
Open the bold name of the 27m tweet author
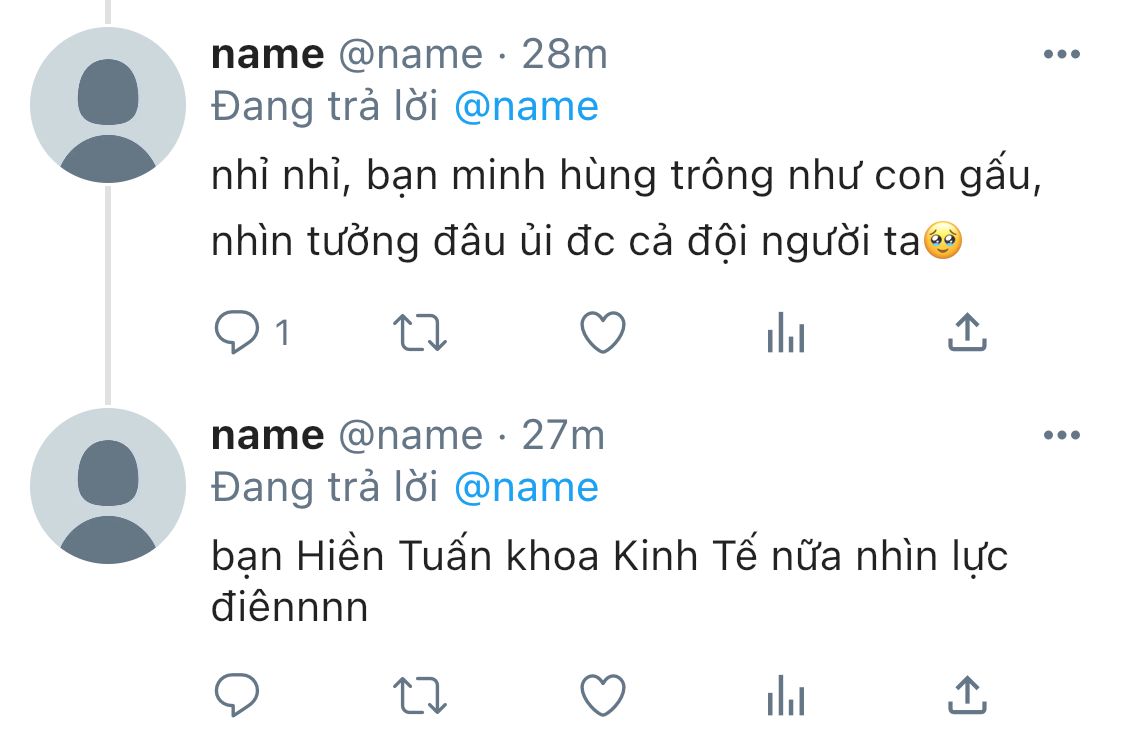pyautogui.click(x=268, y=436)
